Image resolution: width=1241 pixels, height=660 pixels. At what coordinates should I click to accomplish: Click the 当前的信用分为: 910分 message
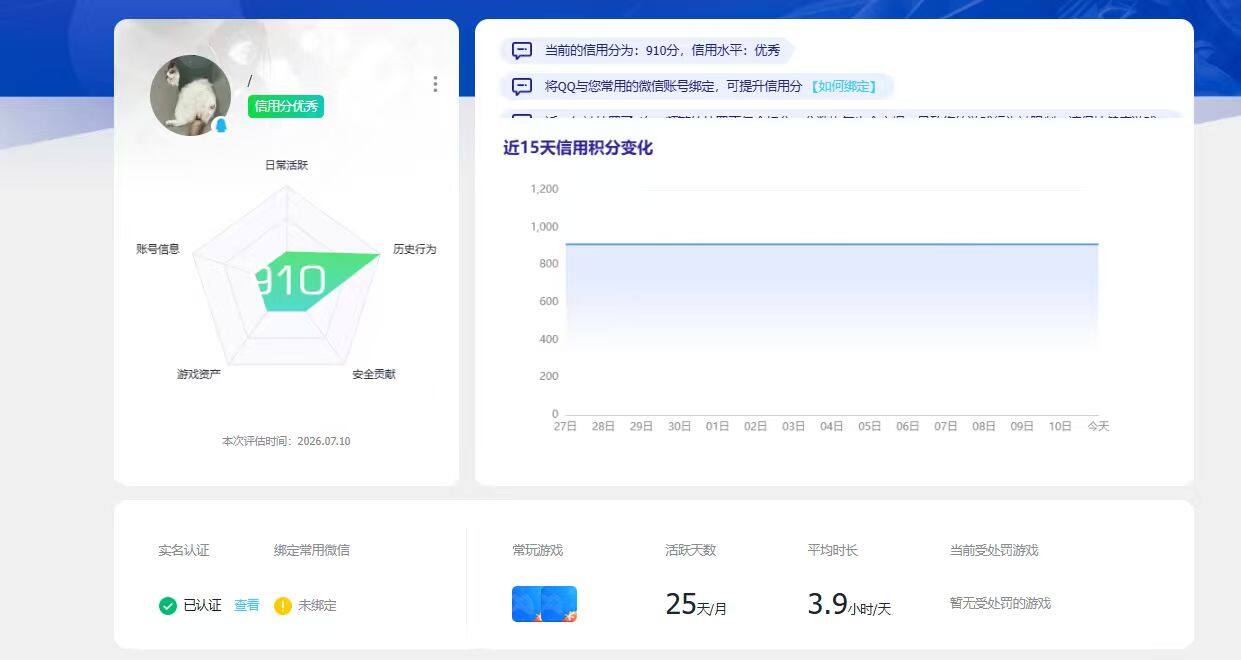(x=662, y=50)
